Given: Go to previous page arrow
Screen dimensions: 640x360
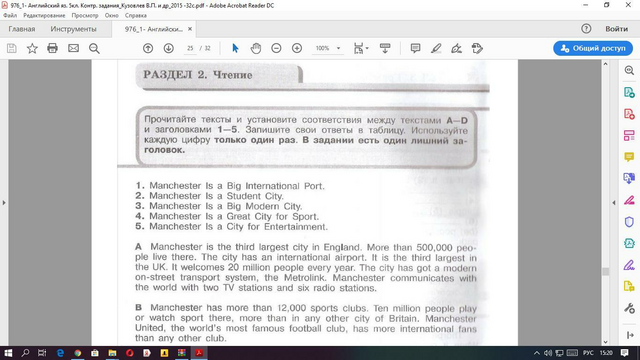Looking at the screenshot, I should coord(148,48).
